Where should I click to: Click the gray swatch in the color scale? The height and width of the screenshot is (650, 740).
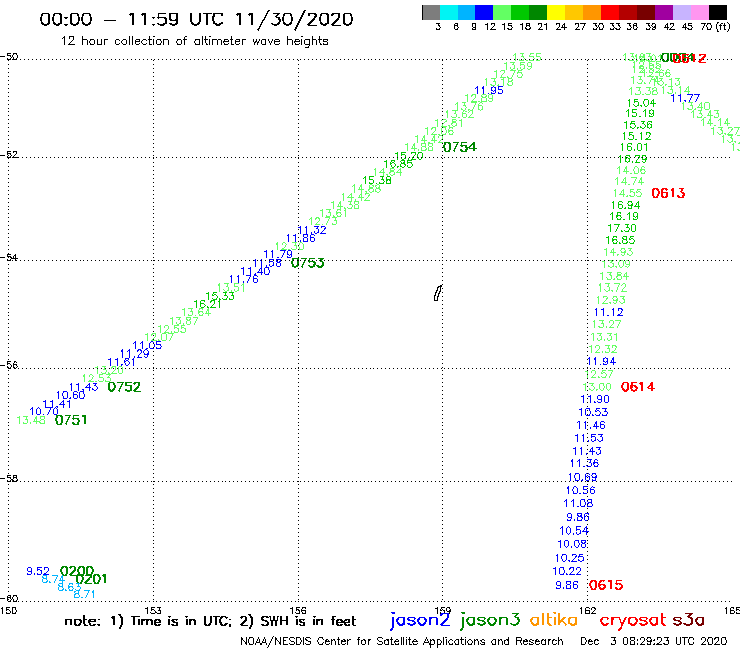(431, 12)
